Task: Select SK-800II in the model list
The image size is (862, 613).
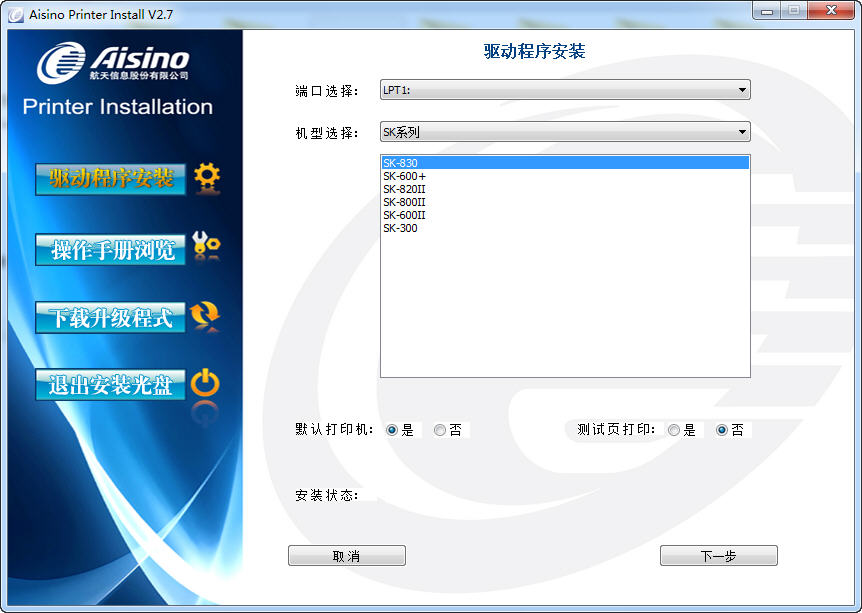Action: tap(565, 202)
